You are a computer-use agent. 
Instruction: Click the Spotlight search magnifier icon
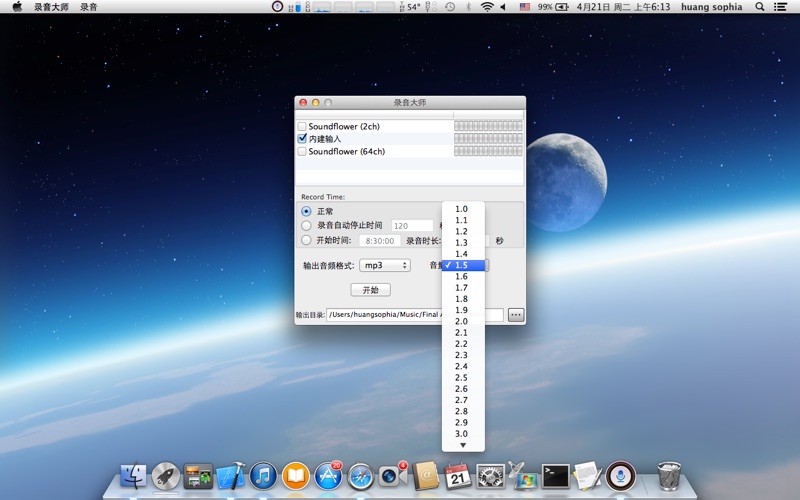760,7
